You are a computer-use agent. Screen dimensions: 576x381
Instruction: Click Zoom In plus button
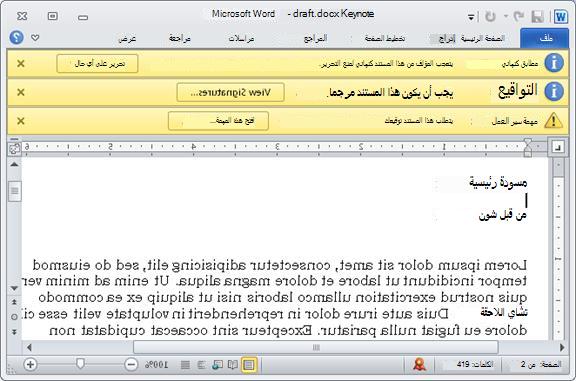[30, 364]
